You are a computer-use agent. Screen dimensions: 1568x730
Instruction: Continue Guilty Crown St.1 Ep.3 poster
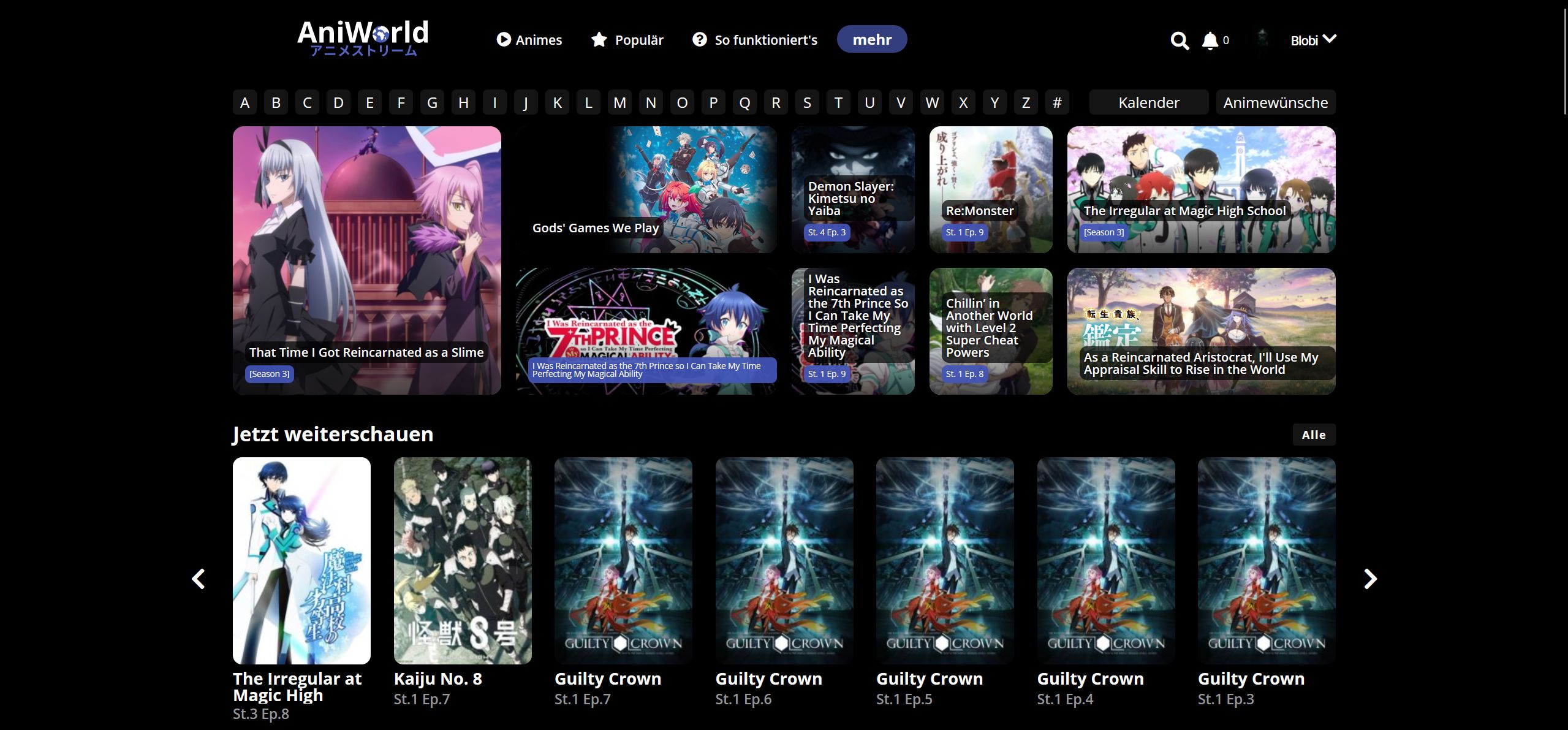pyautogui.click(x=1267, y=560)
